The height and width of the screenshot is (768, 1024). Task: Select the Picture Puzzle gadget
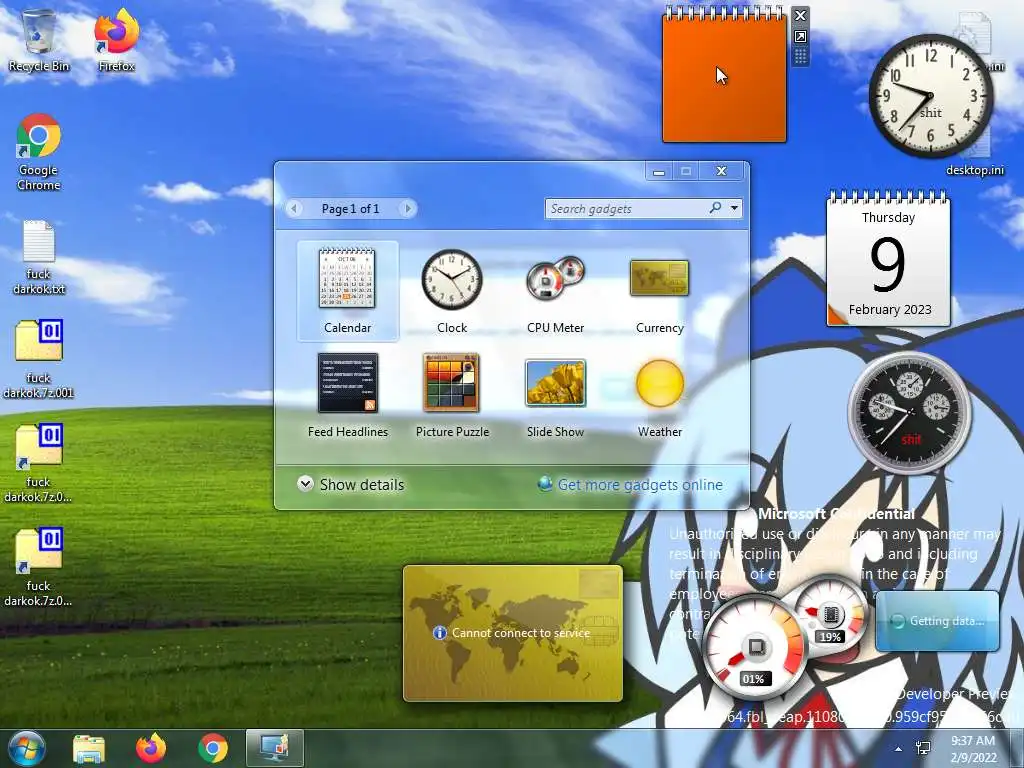(452, 395)
